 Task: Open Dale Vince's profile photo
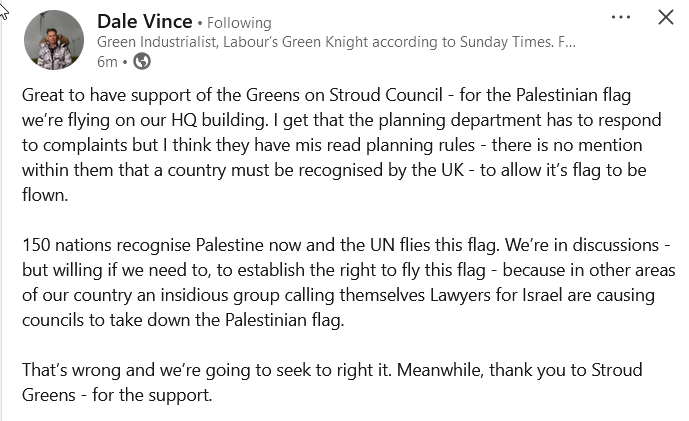tap(54, 40)
